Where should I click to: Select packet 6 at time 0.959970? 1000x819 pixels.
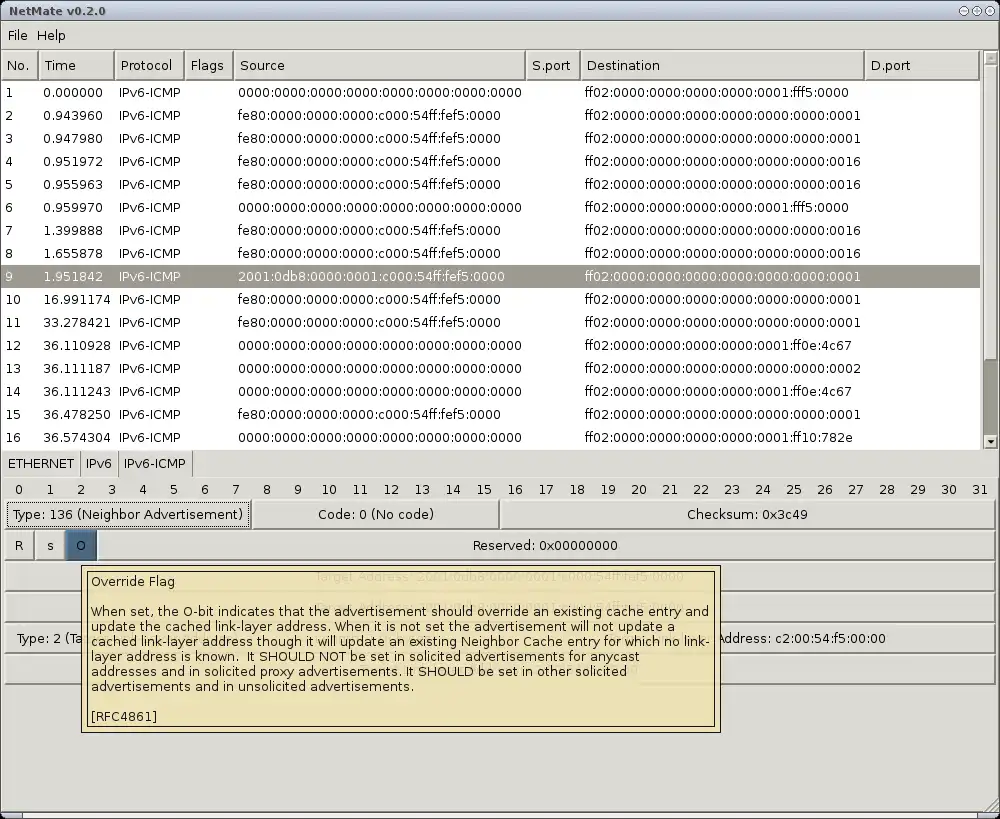pyautogui.click(x=490, y=207)
